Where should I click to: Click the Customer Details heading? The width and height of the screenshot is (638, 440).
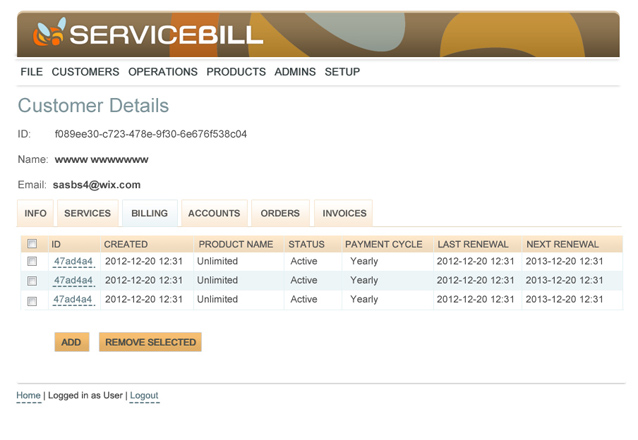(93, 105)
